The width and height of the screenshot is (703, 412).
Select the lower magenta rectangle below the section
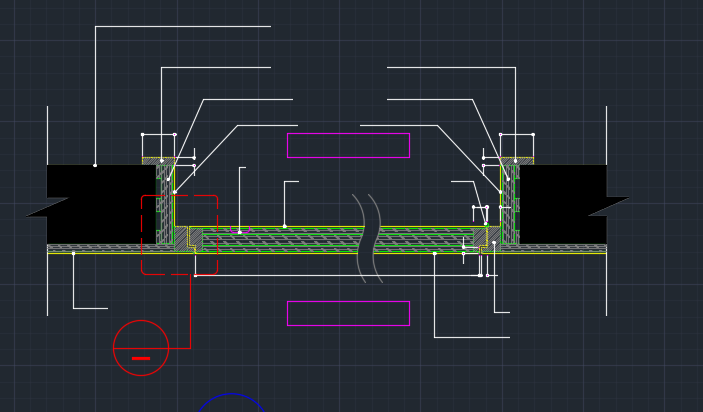348,313
